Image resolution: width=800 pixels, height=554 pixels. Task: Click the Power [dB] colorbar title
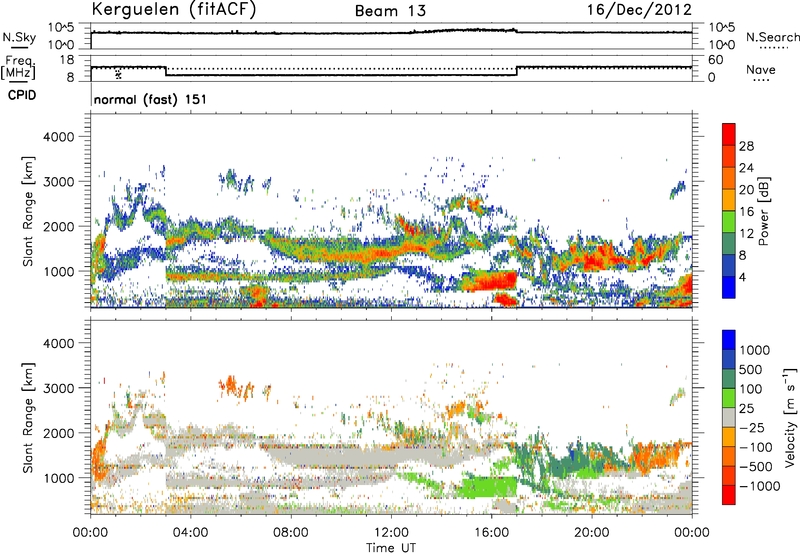tap(763, 211)
